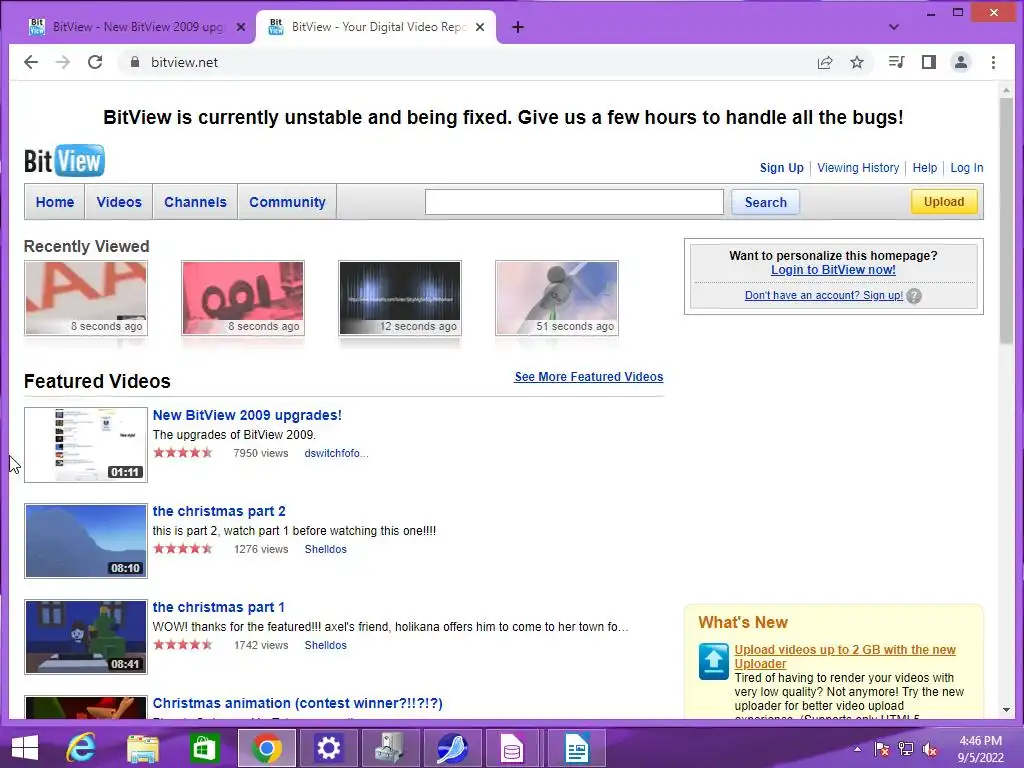This screenshot has height=768, width=1024.
Task: Bookmark this tab with the star icon
Action: pos(857,62)
